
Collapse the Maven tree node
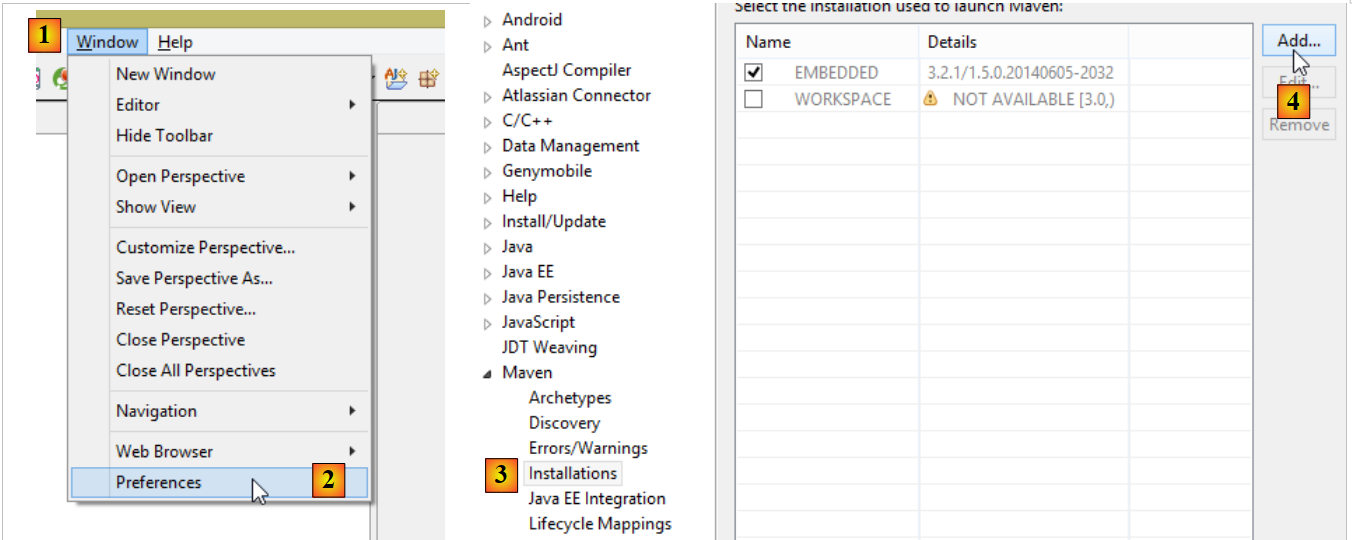[x=488, y=373]
